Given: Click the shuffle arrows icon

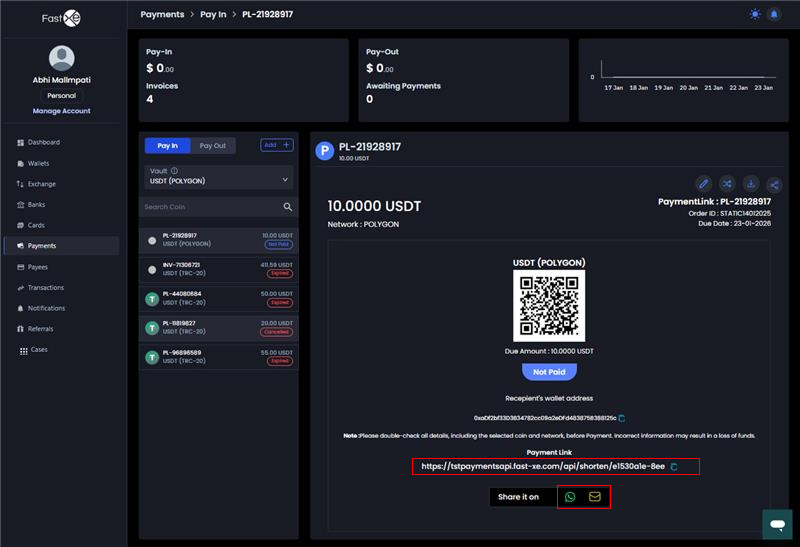Looking at the screenshot, I should (x=727, y=184).
